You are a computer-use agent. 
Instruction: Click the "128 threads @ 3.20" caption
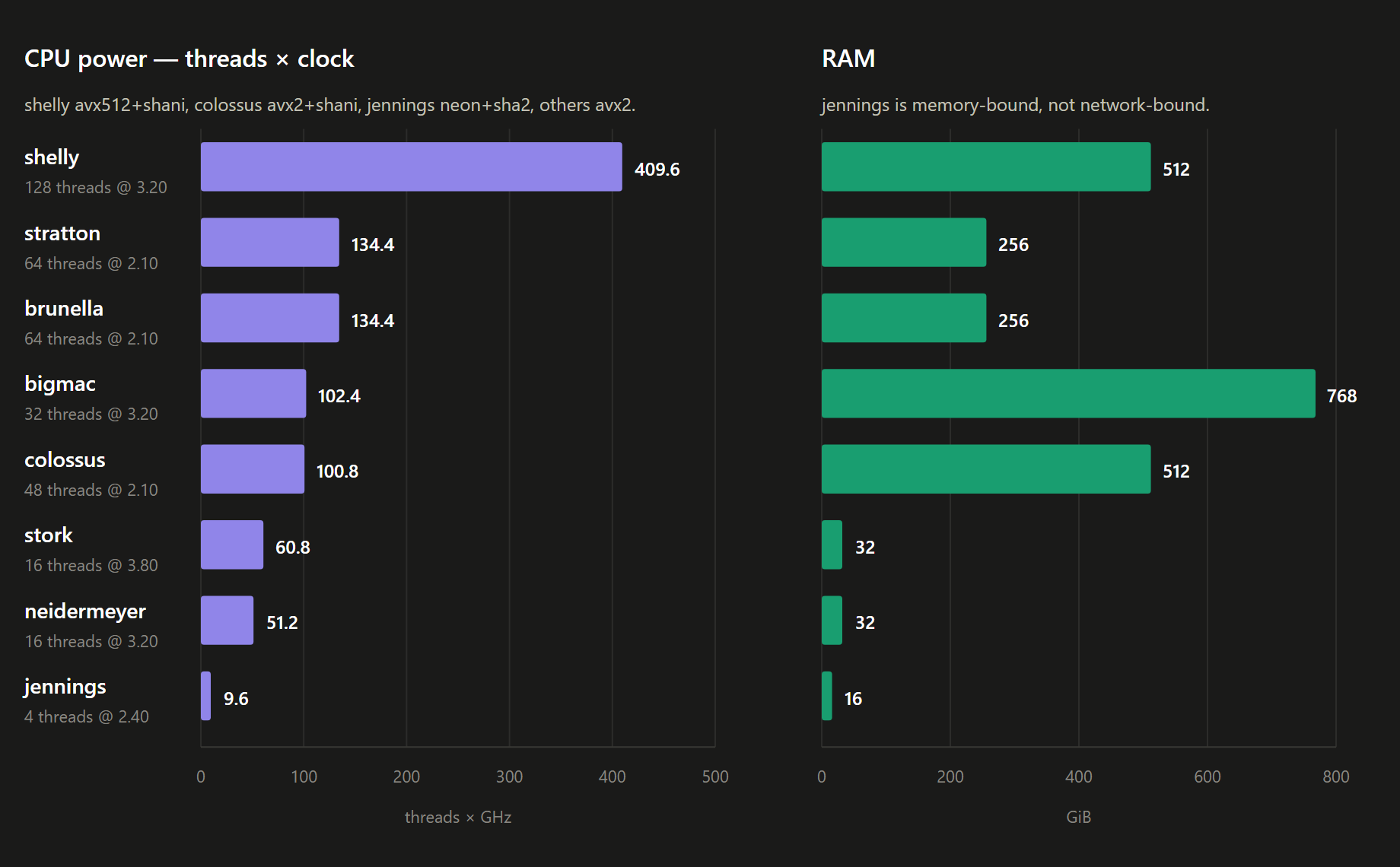coord(96,188)
